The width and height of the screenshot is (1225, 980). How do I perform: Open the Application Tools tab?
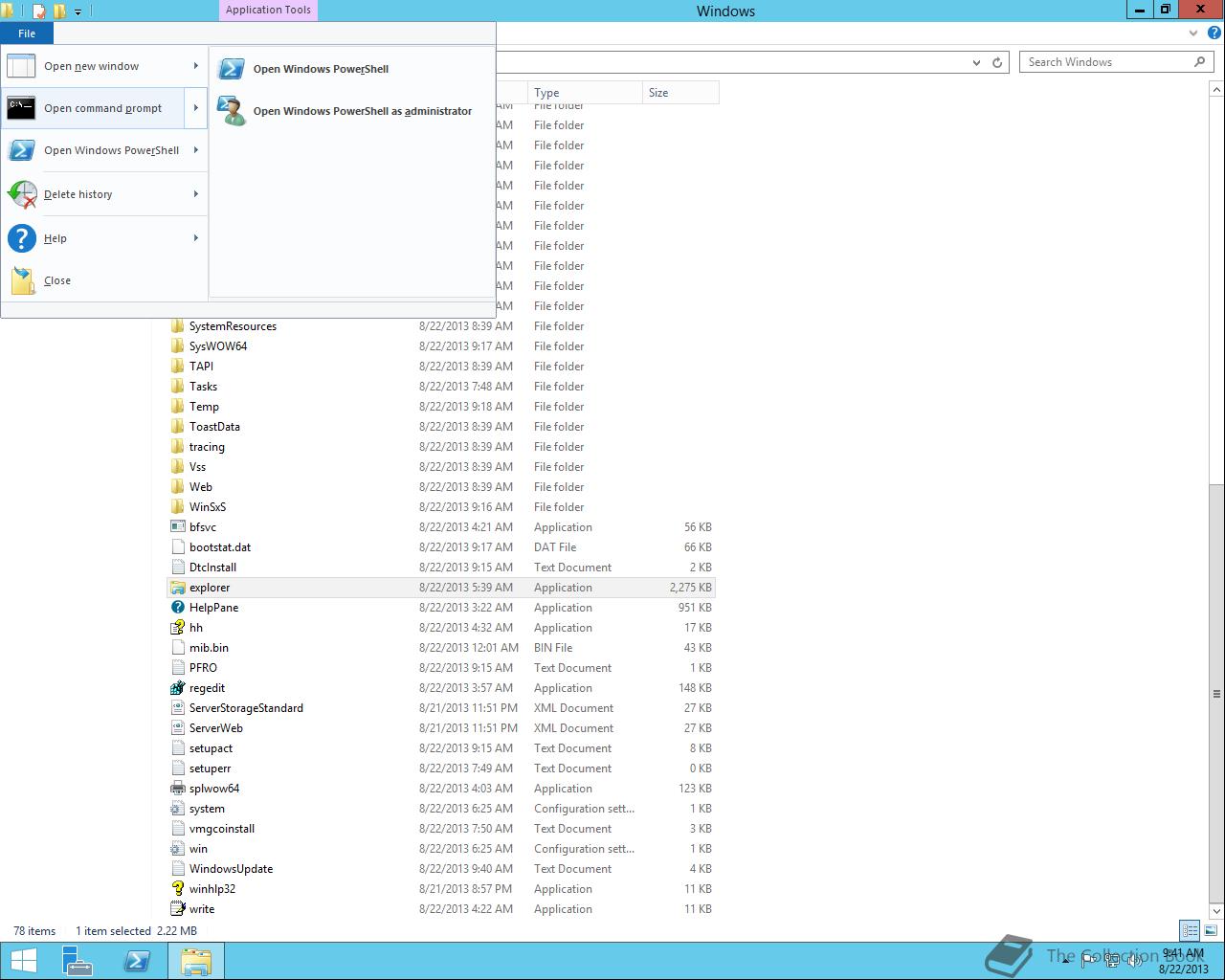click(x=268, y=11)
